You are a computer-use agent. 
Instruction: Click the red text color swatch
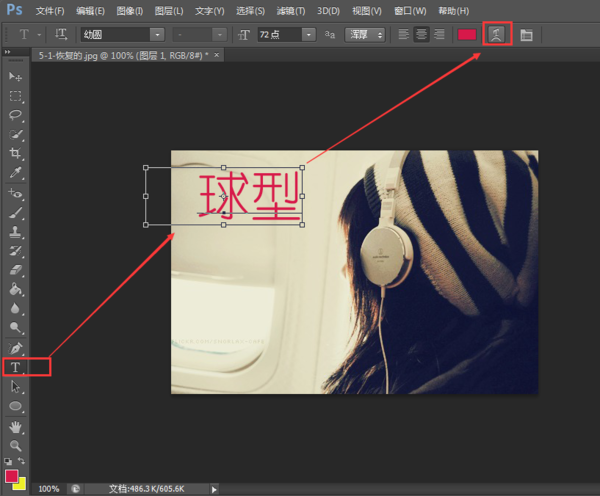click(467, 35)
